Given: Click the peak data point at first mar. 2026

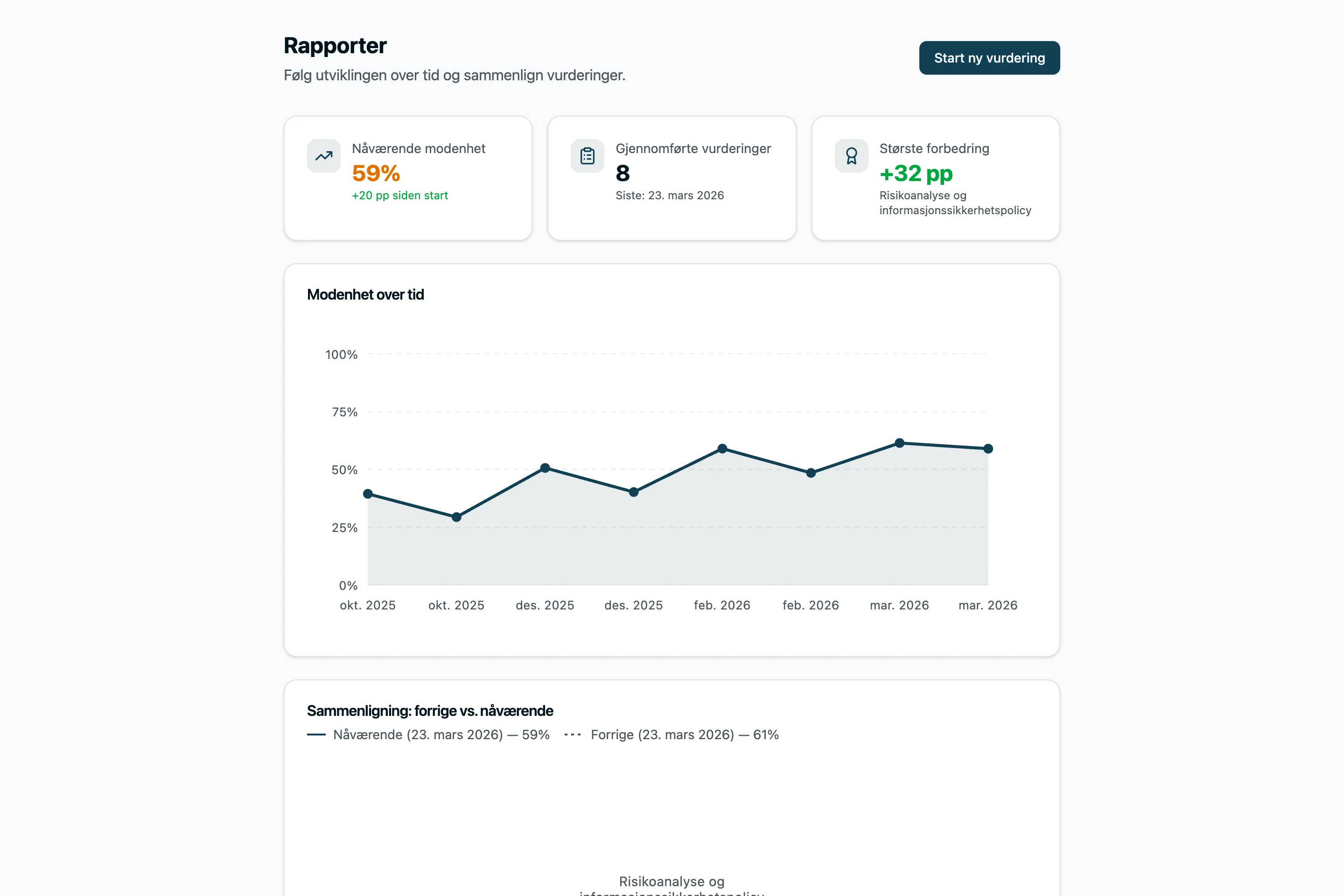Looking at the screenshot, I should point(899,443).
